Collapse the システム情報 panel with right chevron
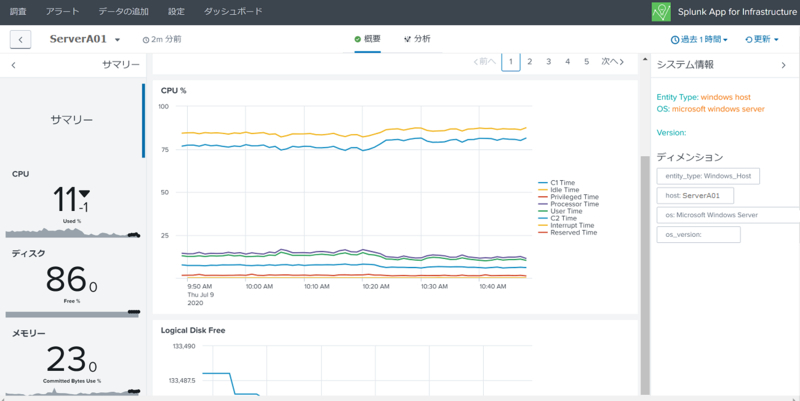This screenshot has width=800, height=401. click(x=784, y=65)
